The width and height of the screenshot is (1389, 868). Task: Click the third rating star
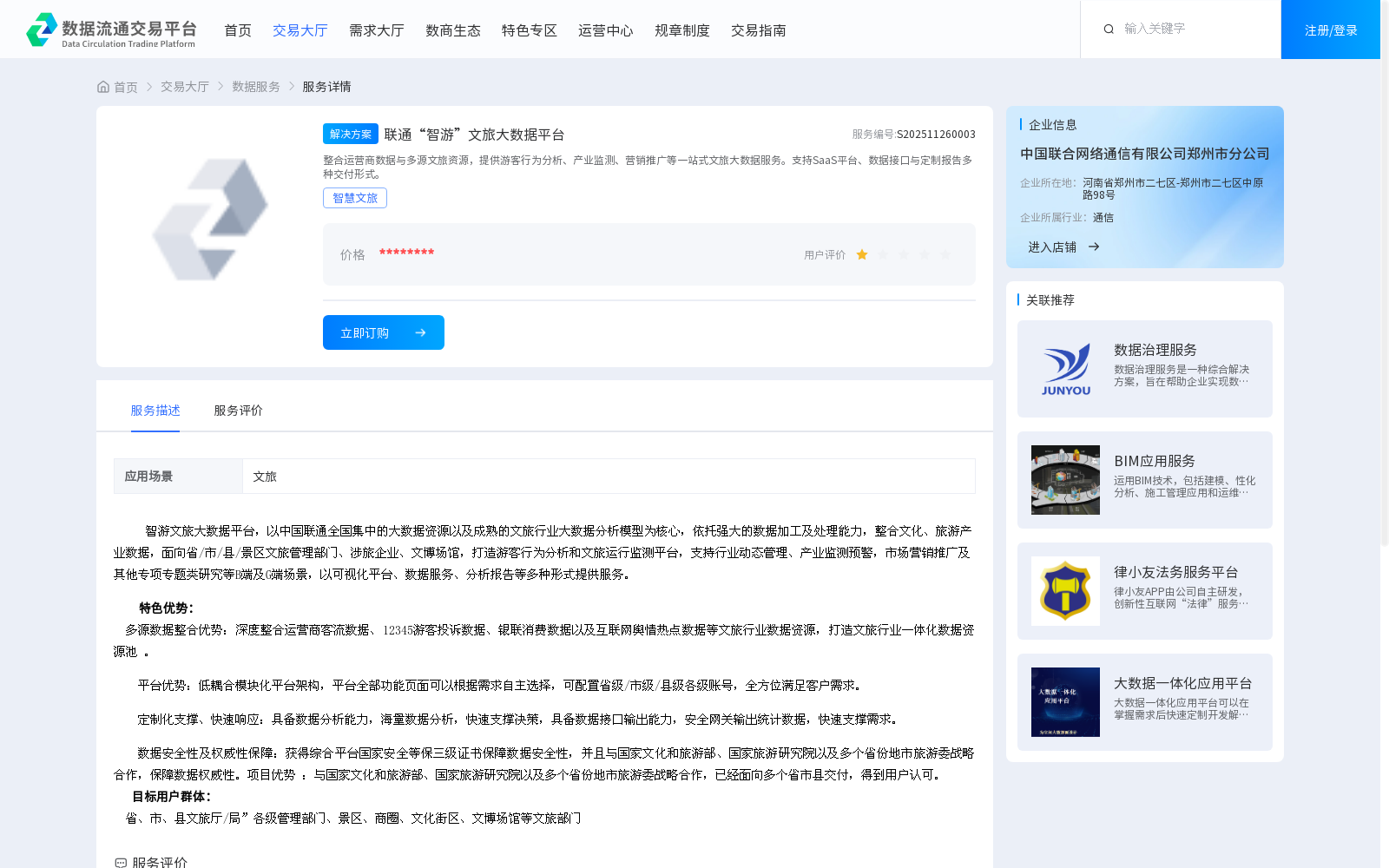point(904,254)
